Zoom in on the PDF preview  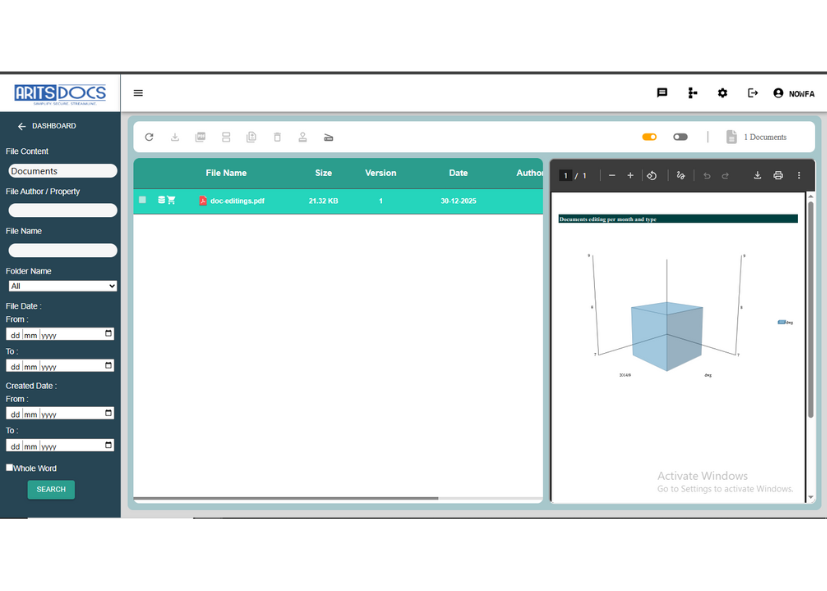pyautogui.click(x=630, y=176)
